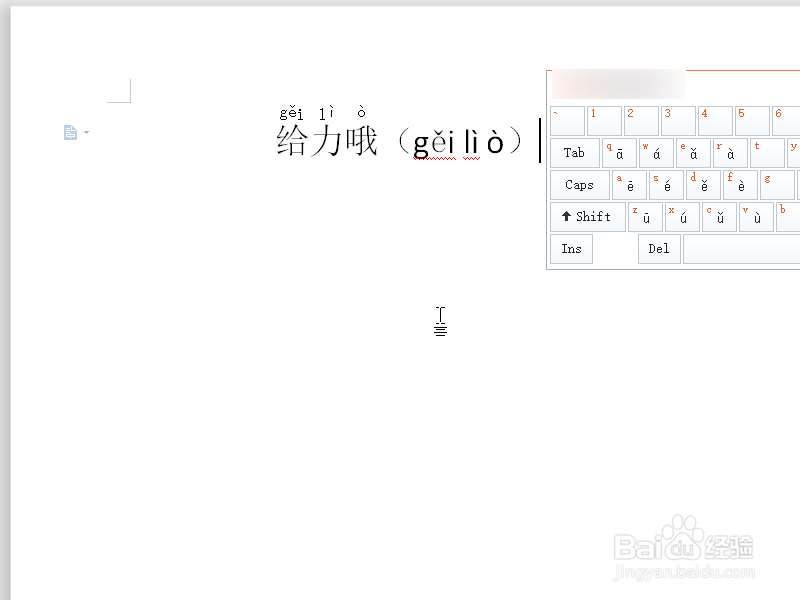Click the space bar on soft keyboard
800x600 pixels.
pyautogui.click(x=742, y=249)
